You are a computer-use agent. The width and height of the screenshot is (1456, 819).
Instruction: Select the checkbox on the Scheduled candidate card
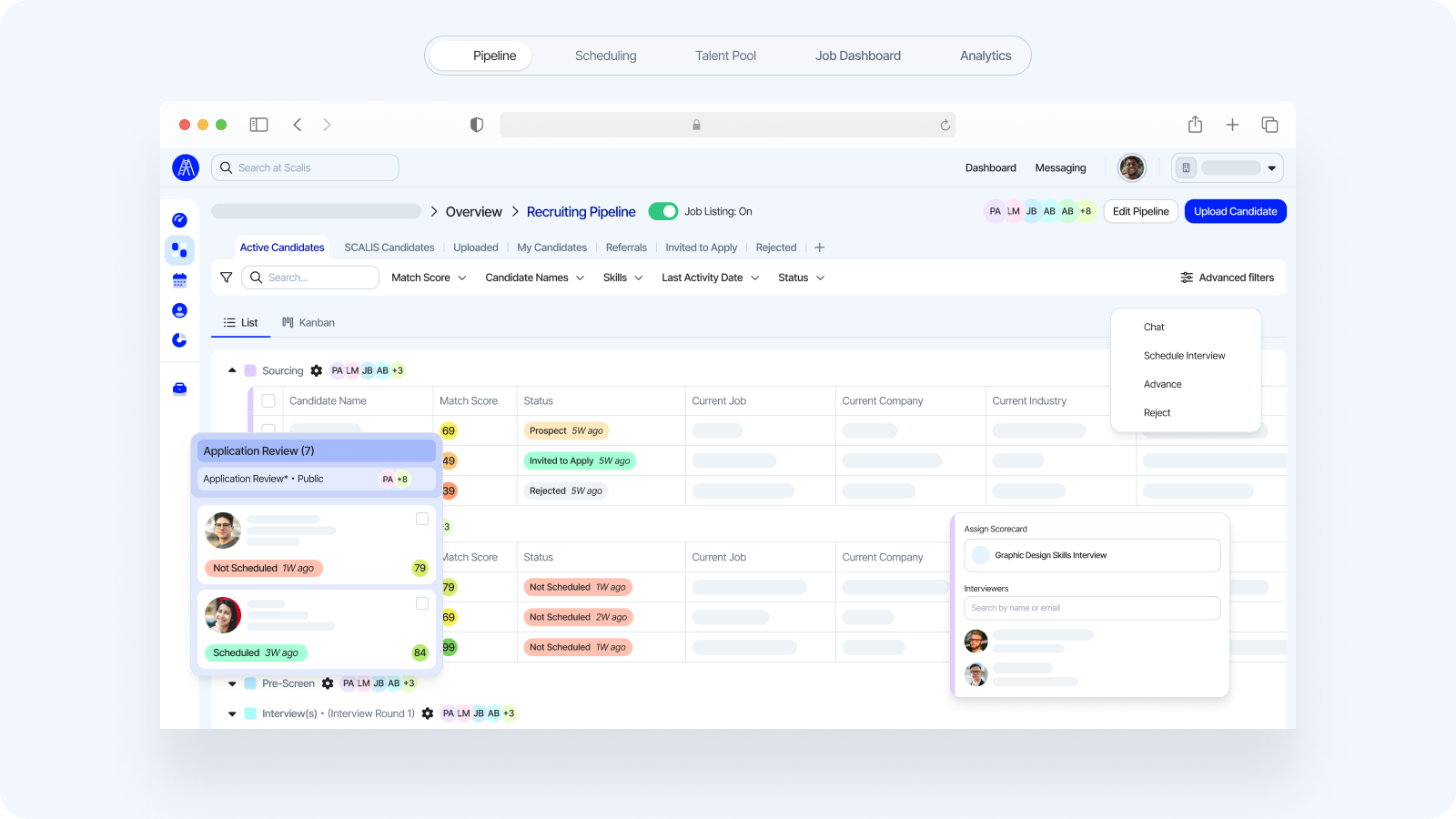[x=422, y=602]
